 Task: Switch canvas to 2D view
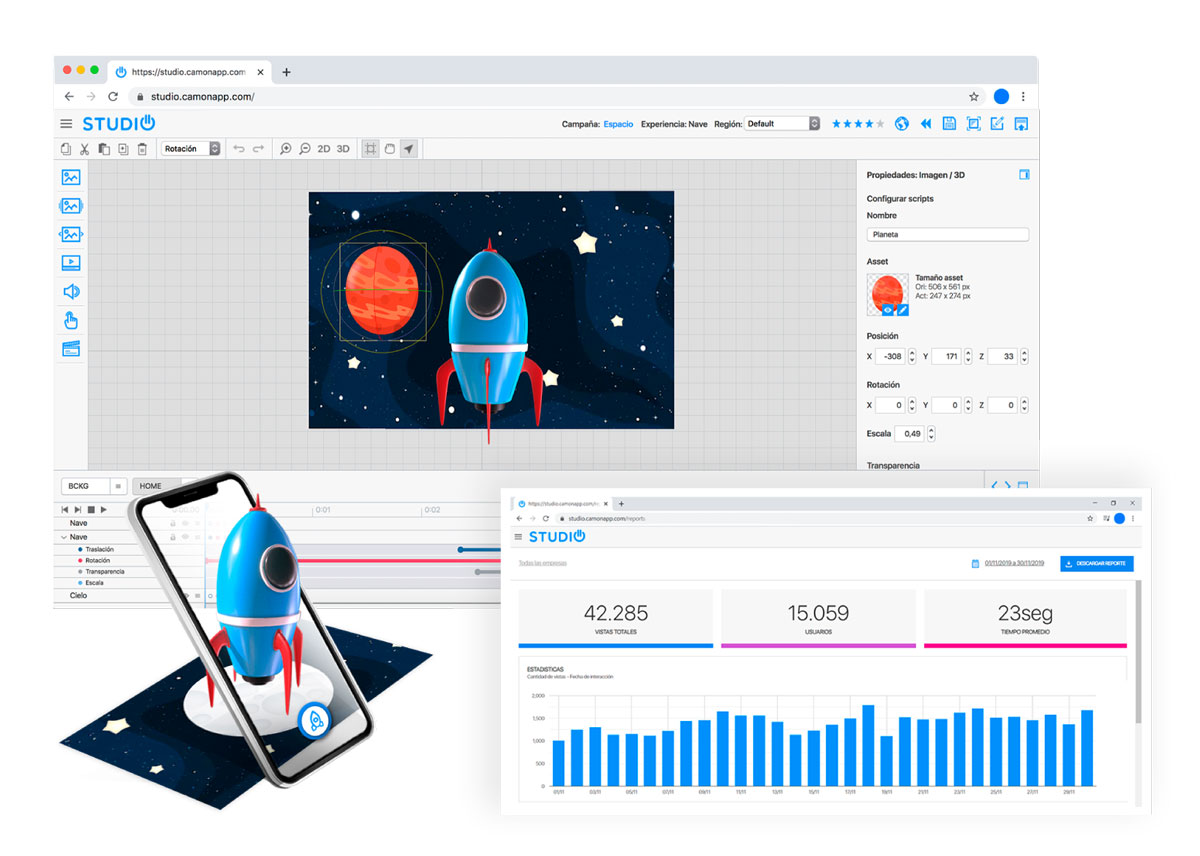click(x=324, y=149)
